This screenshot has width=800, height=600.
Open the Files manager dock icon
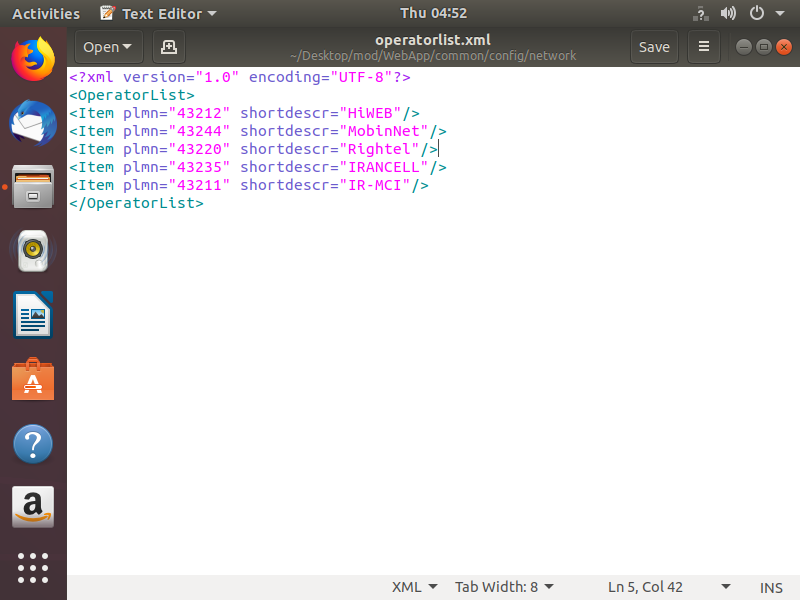[x=33, y=187]
